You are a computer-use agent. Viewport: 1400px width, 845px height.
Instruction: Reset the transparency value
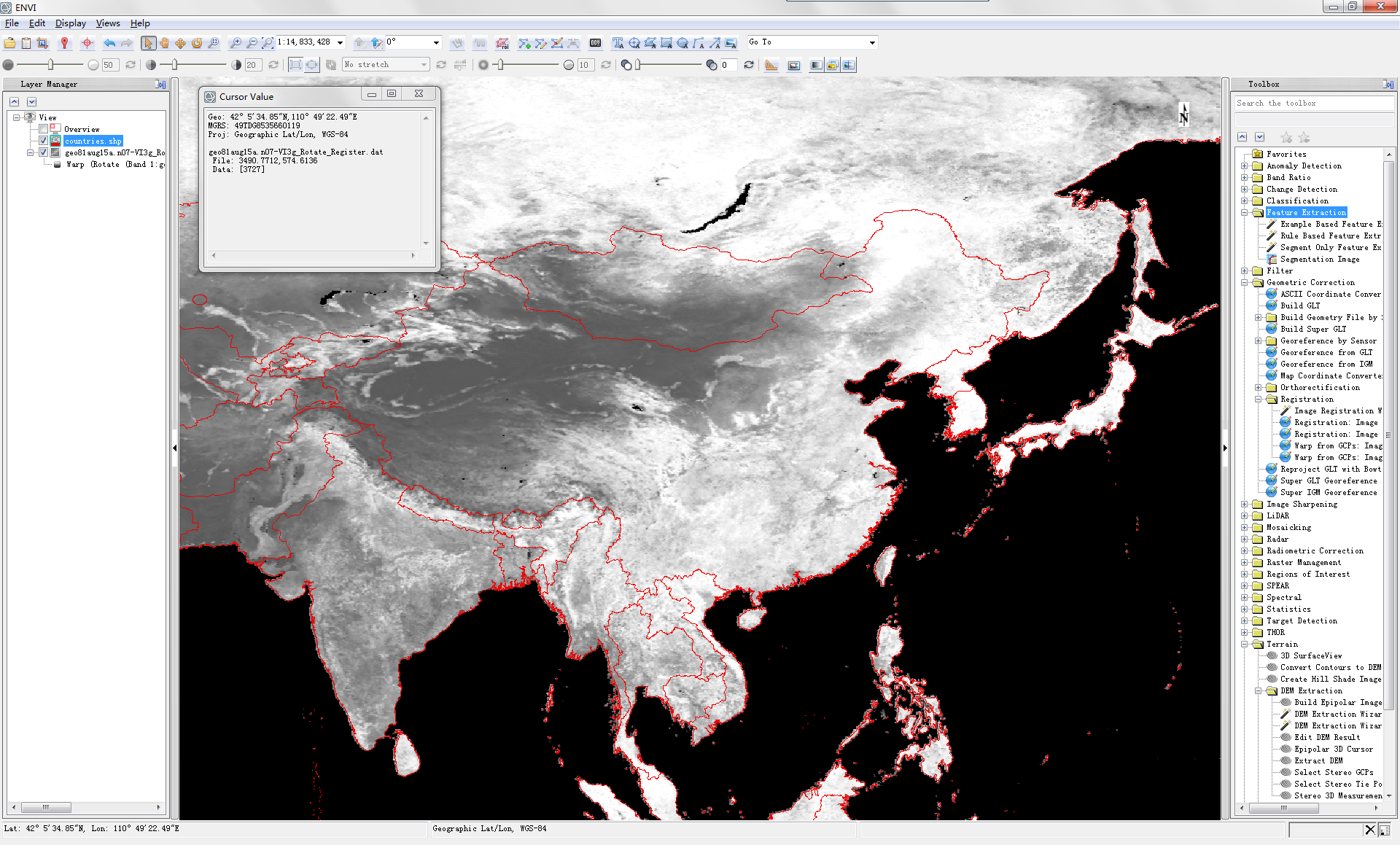coord(749,65)
